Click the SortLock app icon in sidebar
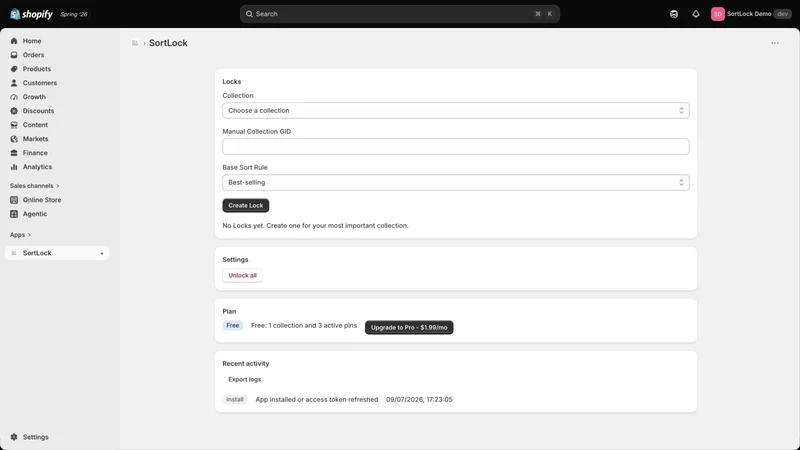The width and height of the screenshot is (800, 450). pyautogui.click(x=14, y=253)
